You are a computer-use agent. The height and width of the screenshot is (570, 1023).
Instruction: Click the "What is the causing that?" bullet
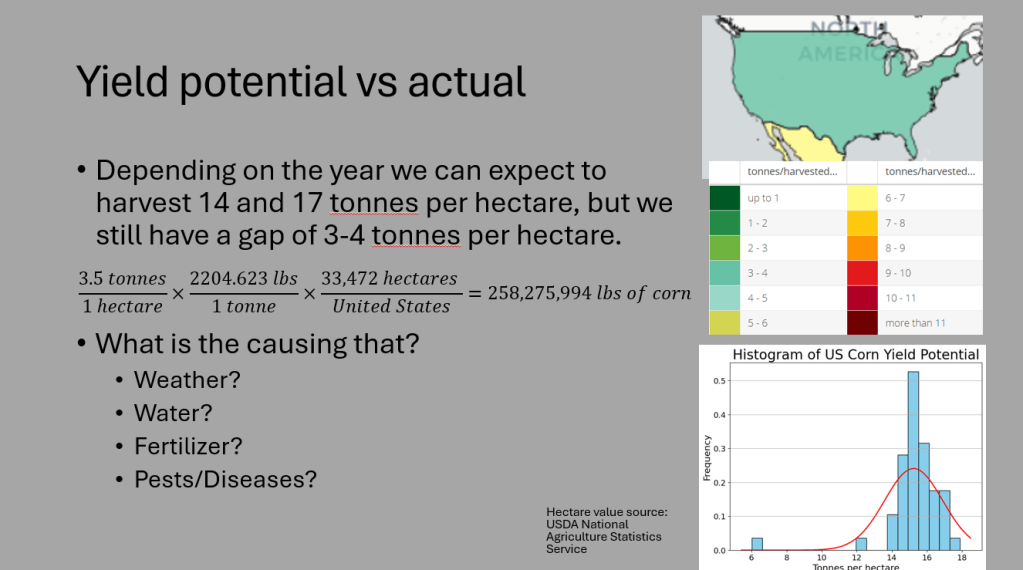256,344
